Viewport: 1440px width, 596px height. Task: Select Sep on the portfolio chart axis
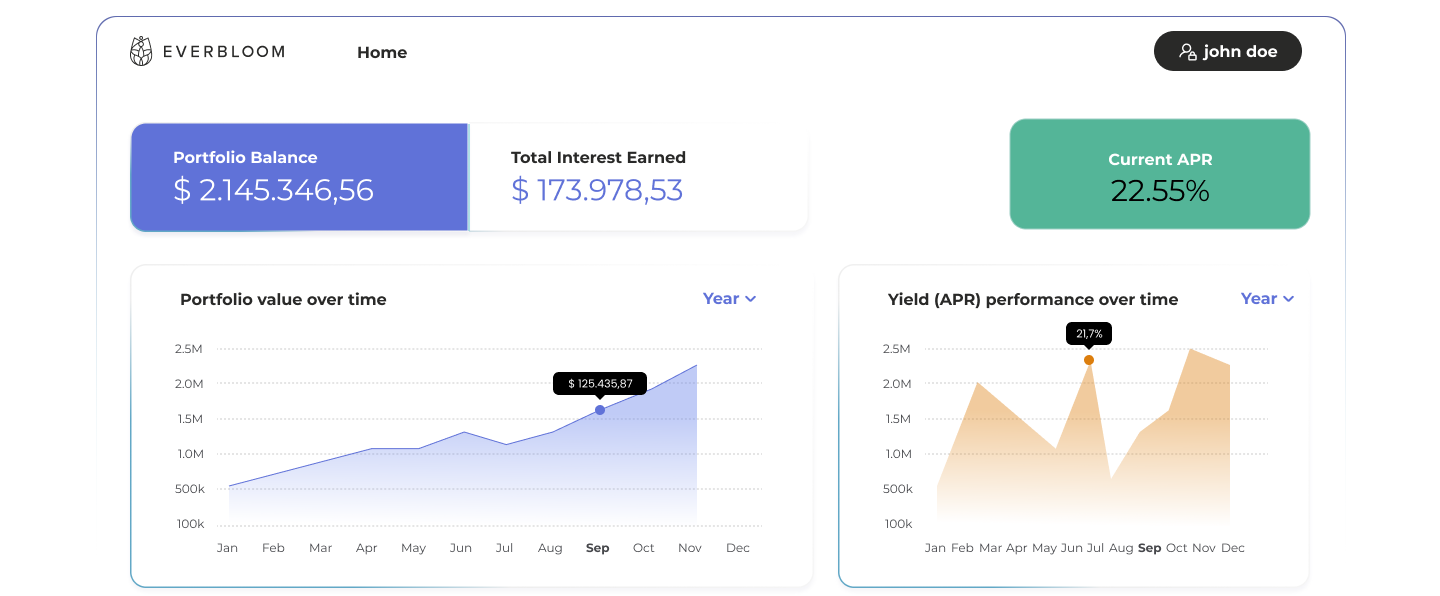coord(597,548)
